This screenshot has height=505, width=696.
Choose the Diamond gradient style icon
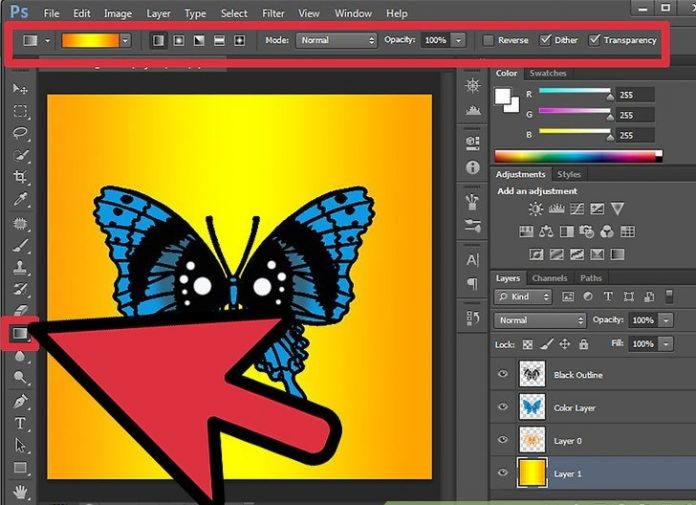(x=238, y=41)
